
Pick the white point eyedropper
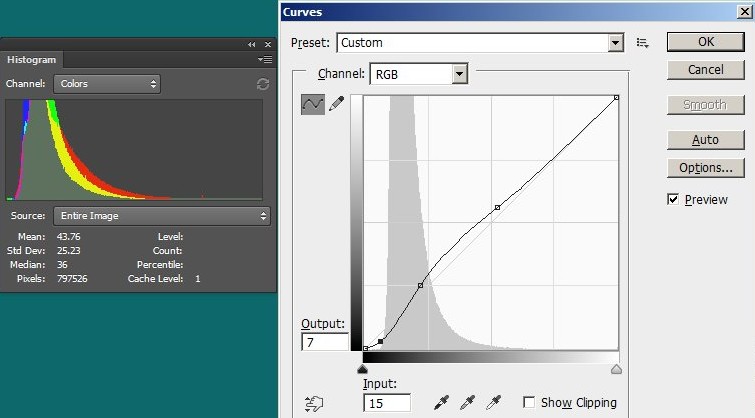coord(492,403)
